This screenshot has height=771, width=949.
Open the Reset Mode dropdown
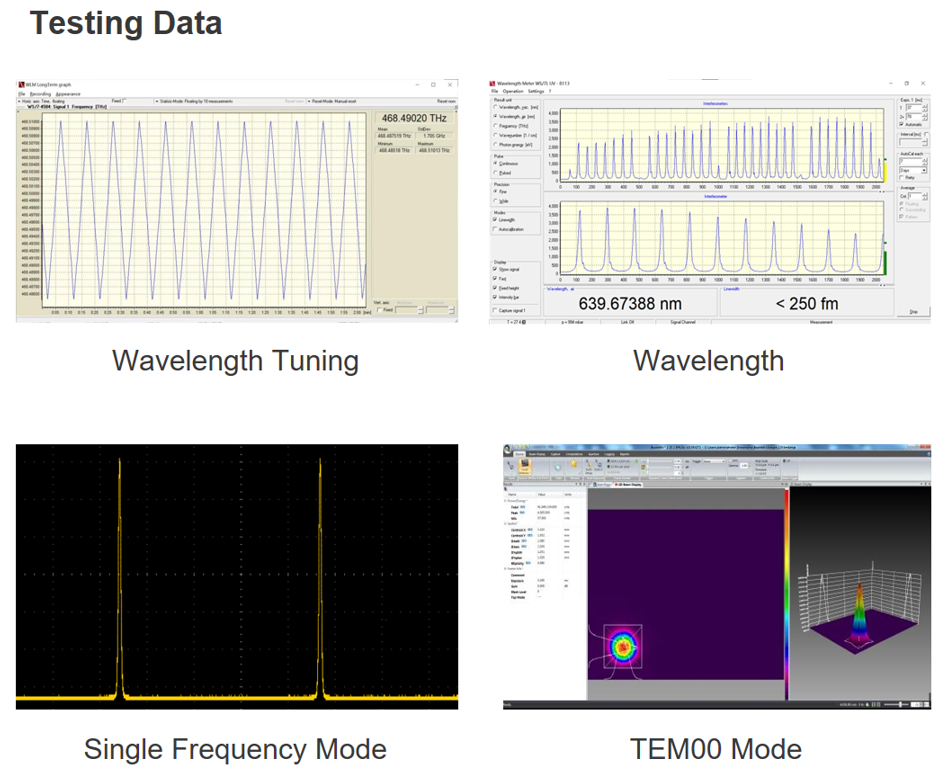(309, 101)
